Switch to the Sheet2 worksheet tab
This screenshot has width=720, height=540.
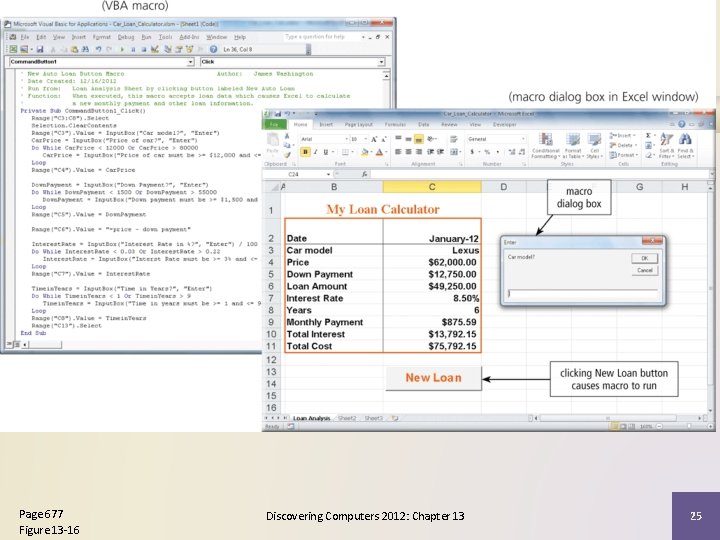347,418
